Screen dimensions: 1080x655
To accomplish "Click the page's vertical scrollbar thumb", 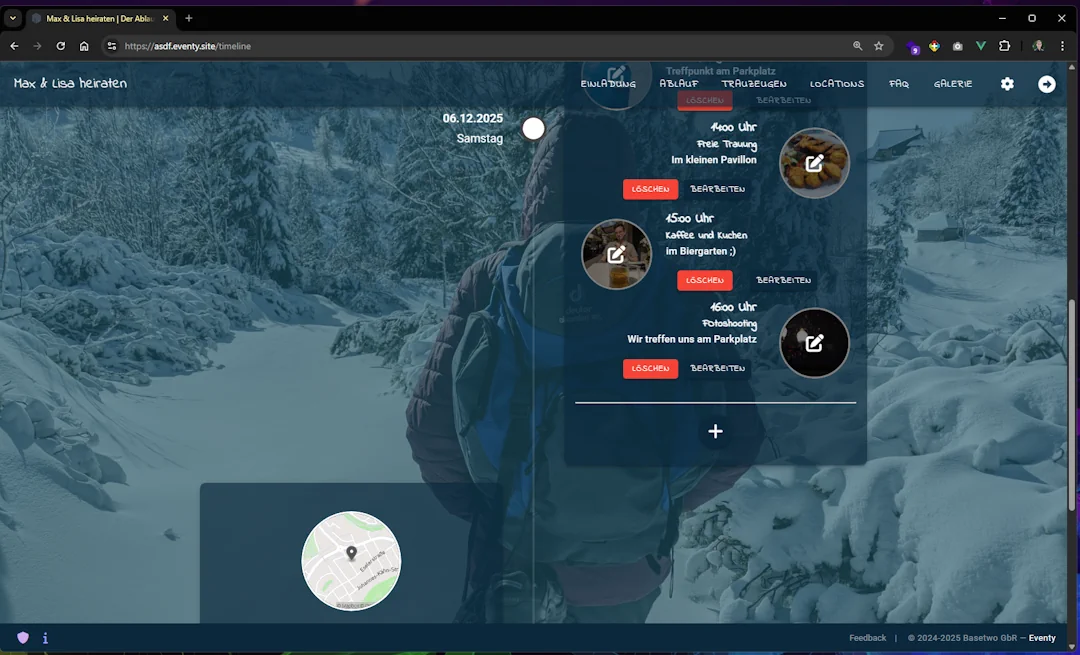I will pyautogui.click(x=1072, y=405).
